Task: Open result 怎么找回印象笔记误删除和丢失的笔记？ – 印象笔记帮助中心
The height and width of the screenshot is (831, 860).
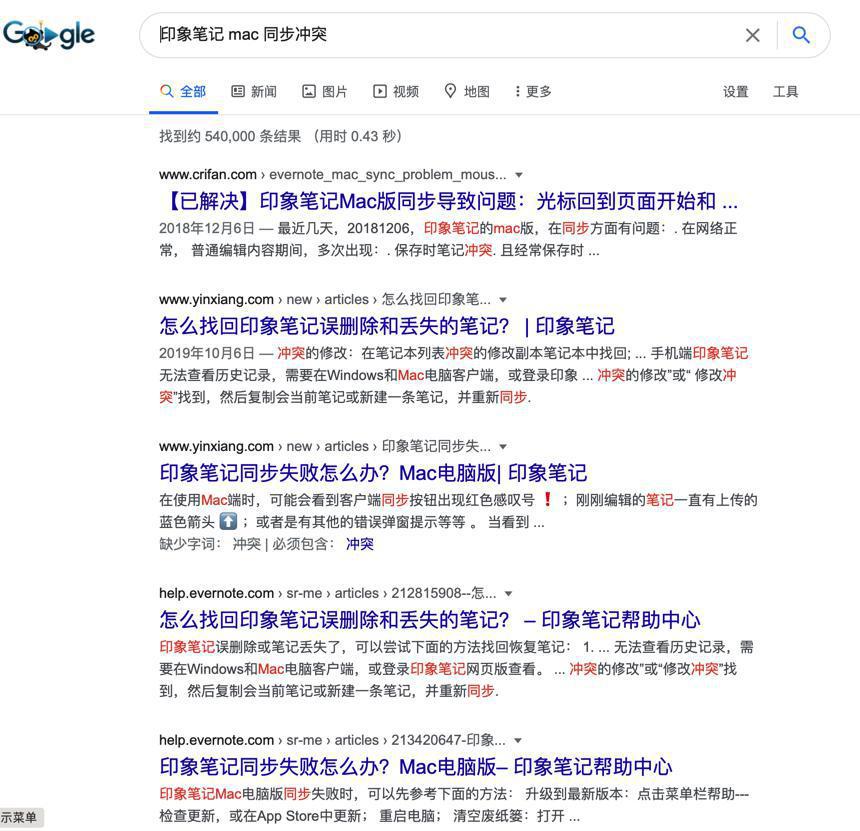Action: [429, 620]
